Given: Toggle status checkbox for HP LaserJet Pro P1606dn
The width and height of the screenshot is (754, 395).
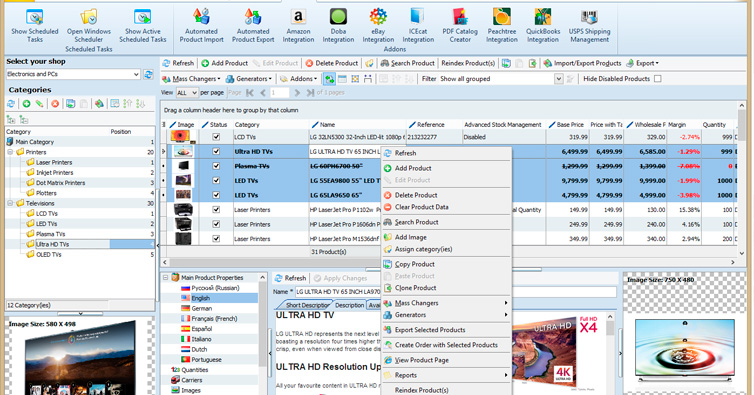Looking at the screenshot, I should click(x=216, y=224).
